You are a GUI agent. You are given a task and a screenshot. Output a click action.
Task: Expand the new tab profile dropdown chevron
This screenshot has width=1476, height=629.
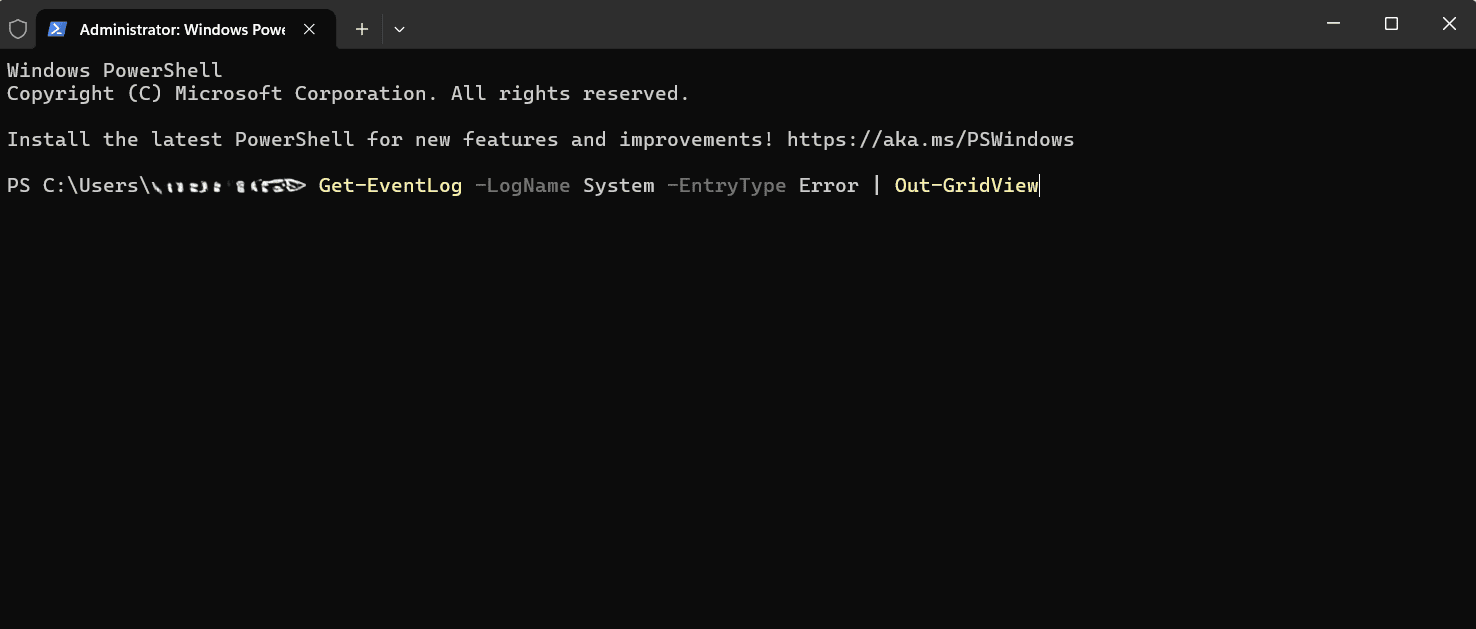tap(399, 29)
